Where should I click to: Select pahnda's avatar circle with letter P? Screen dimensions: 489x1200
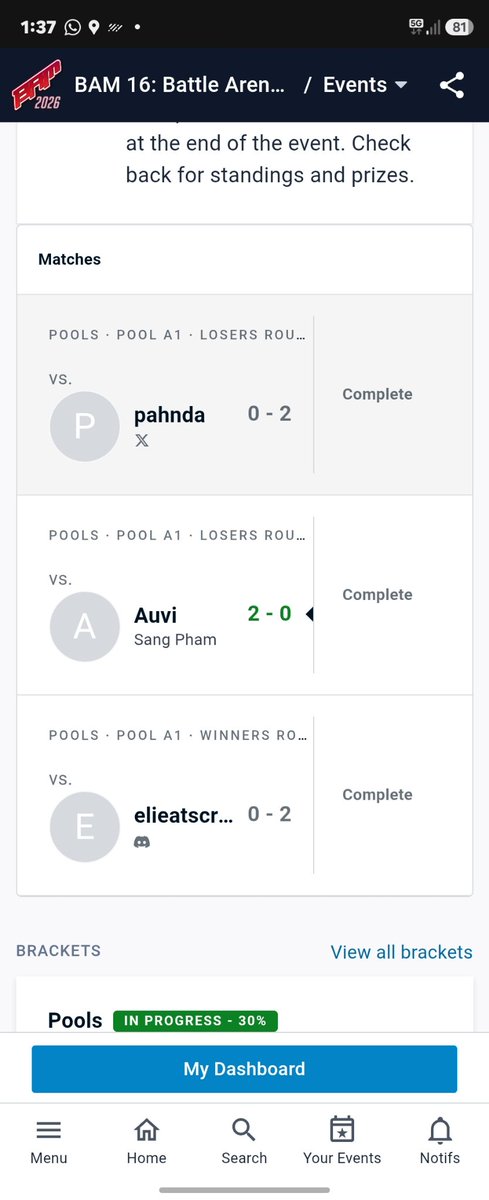(x=85, y=426)
